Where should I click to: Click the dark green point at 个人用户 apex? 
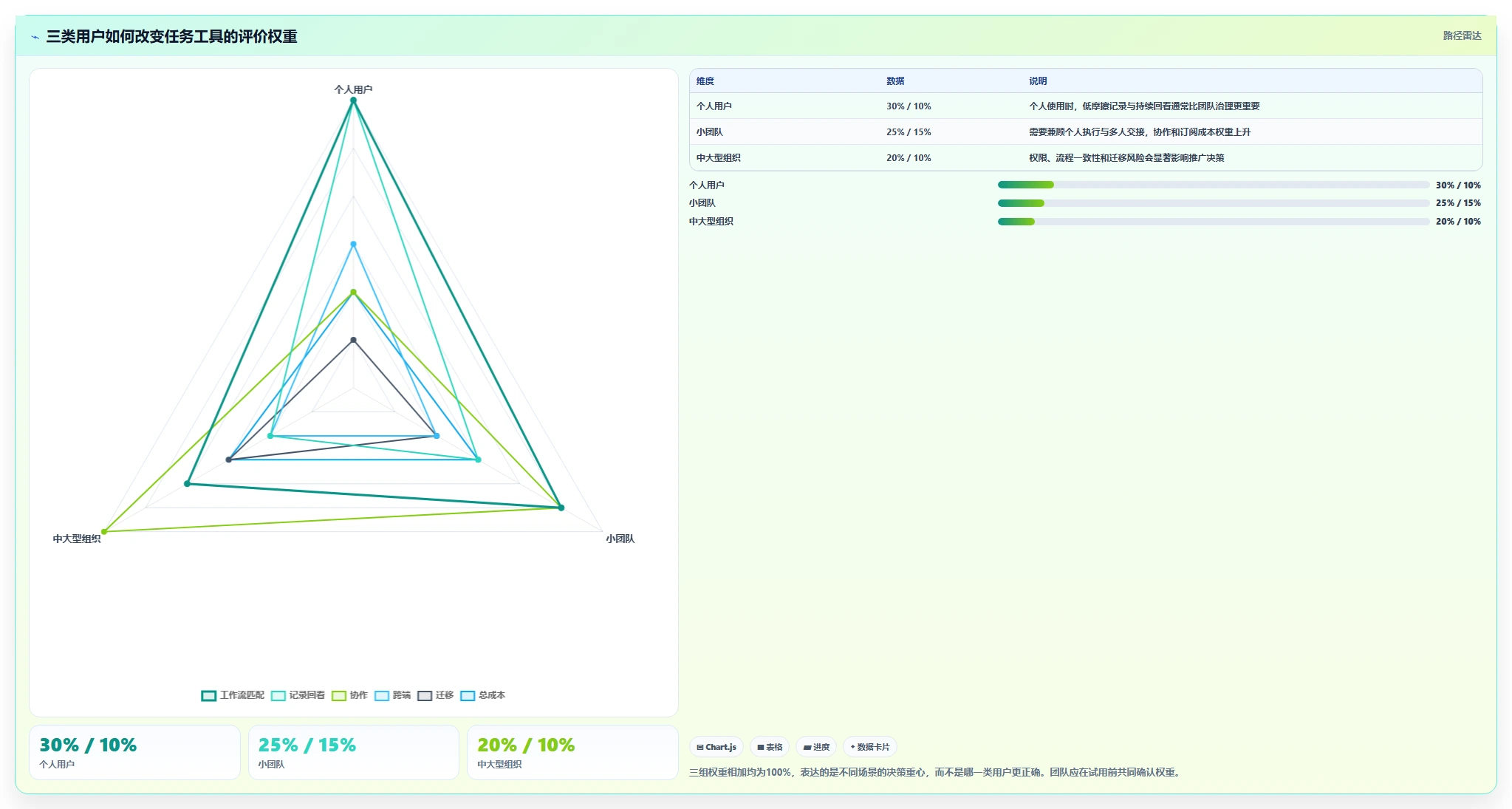(353, 100)
